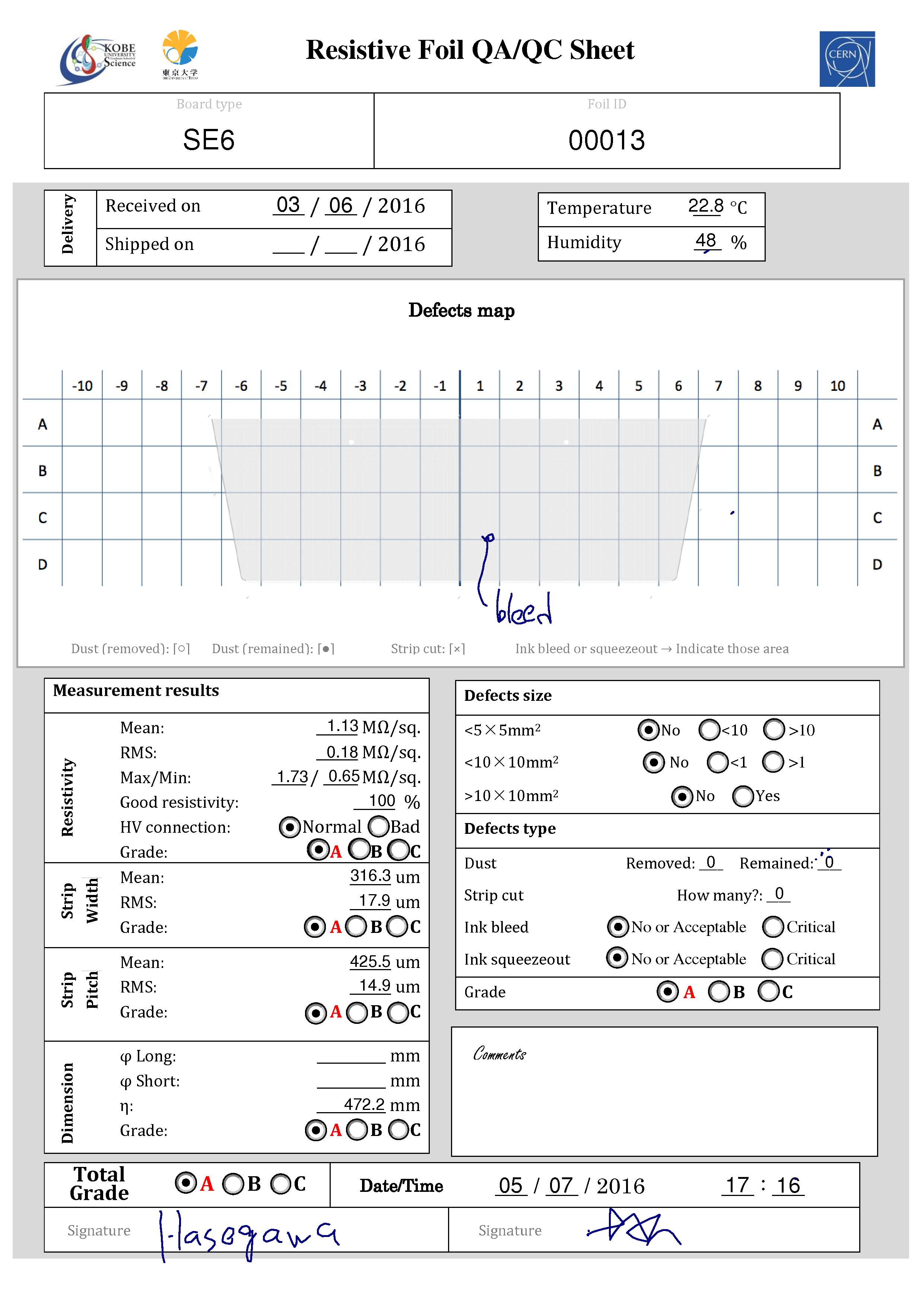Select Bad for HV connection
924x1307 pixels.
[x=378, y=826]
